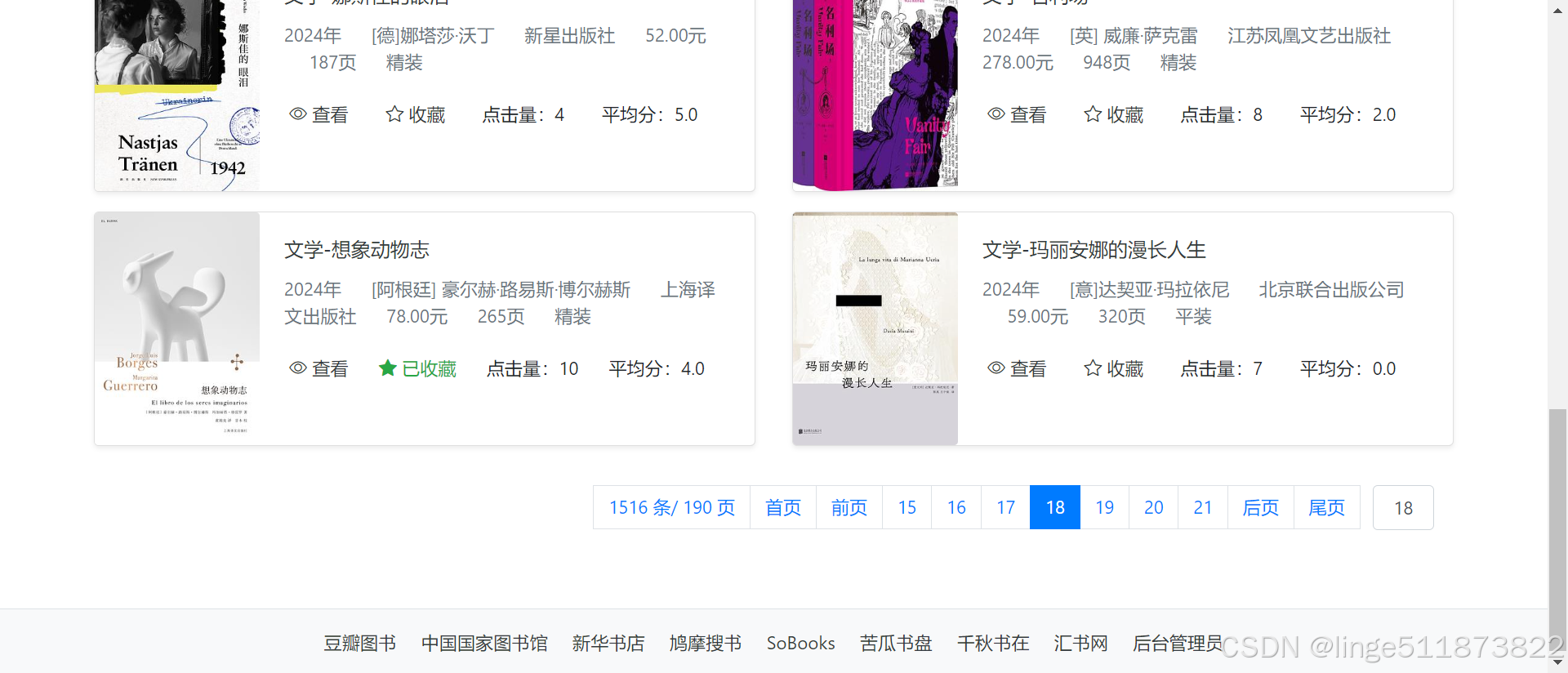The width and height of the screenshot is (1568, 673).
Task: Click the 玛丽安娜的漫长人生 book cover thumbnail
Action: click(x=875, y=328)
